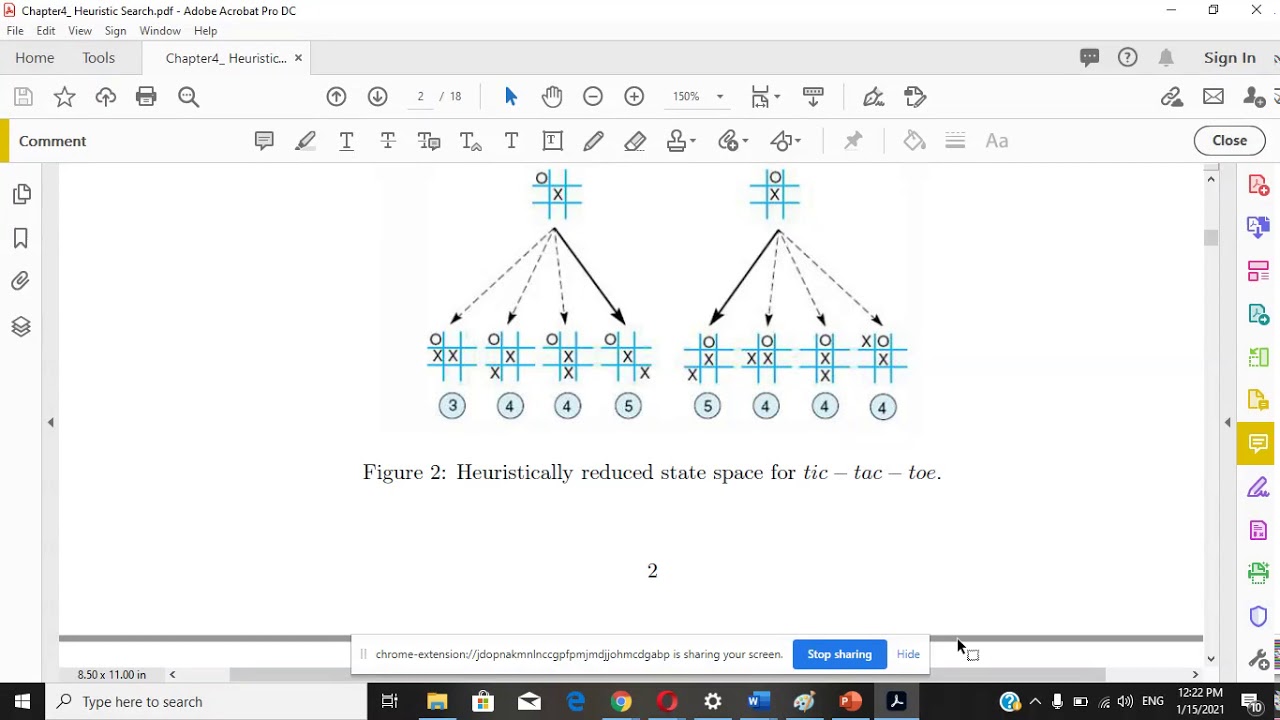Select the Eraser tool
This screenshot has height=720, width=1280.
point(635,141)
